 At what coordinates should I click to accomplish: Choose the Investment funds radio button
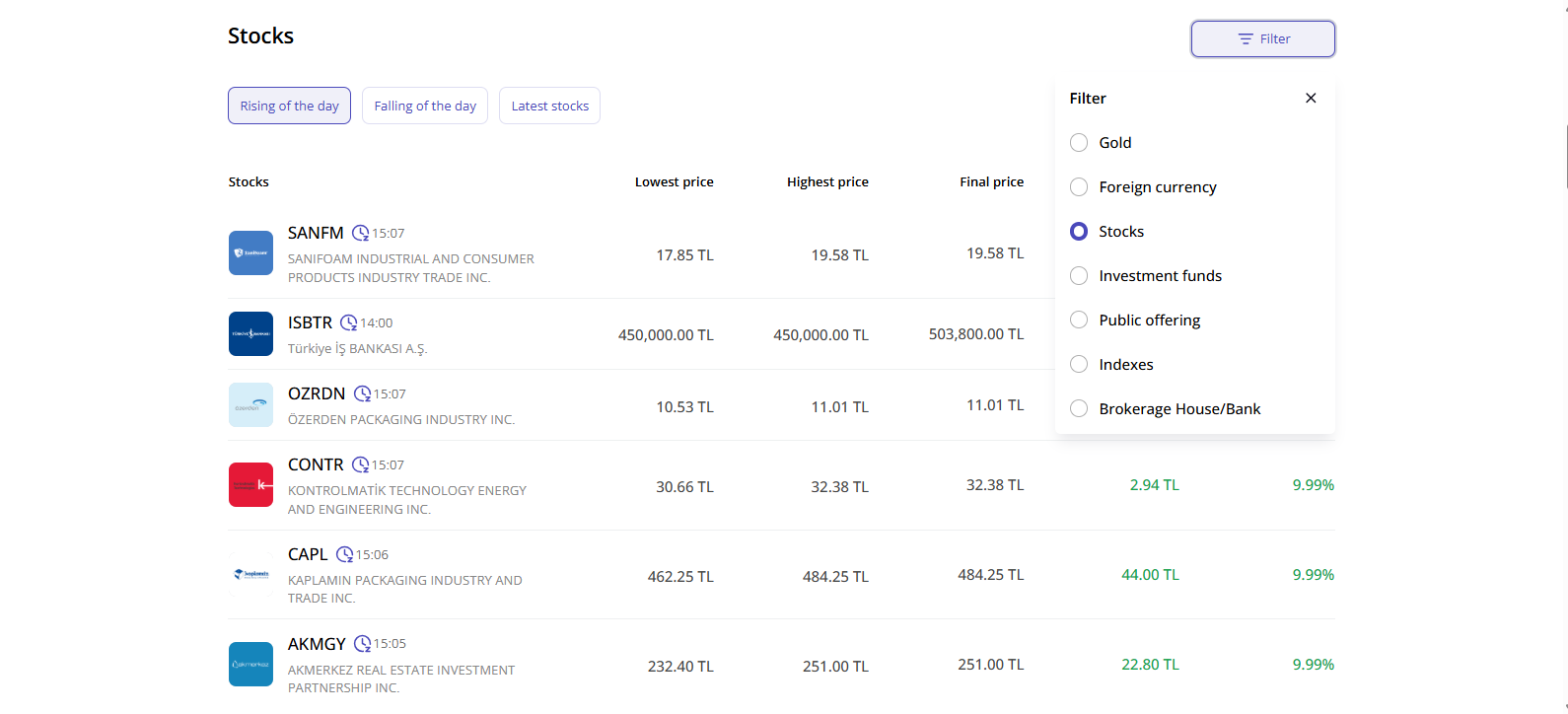(x=1079, y=276)
